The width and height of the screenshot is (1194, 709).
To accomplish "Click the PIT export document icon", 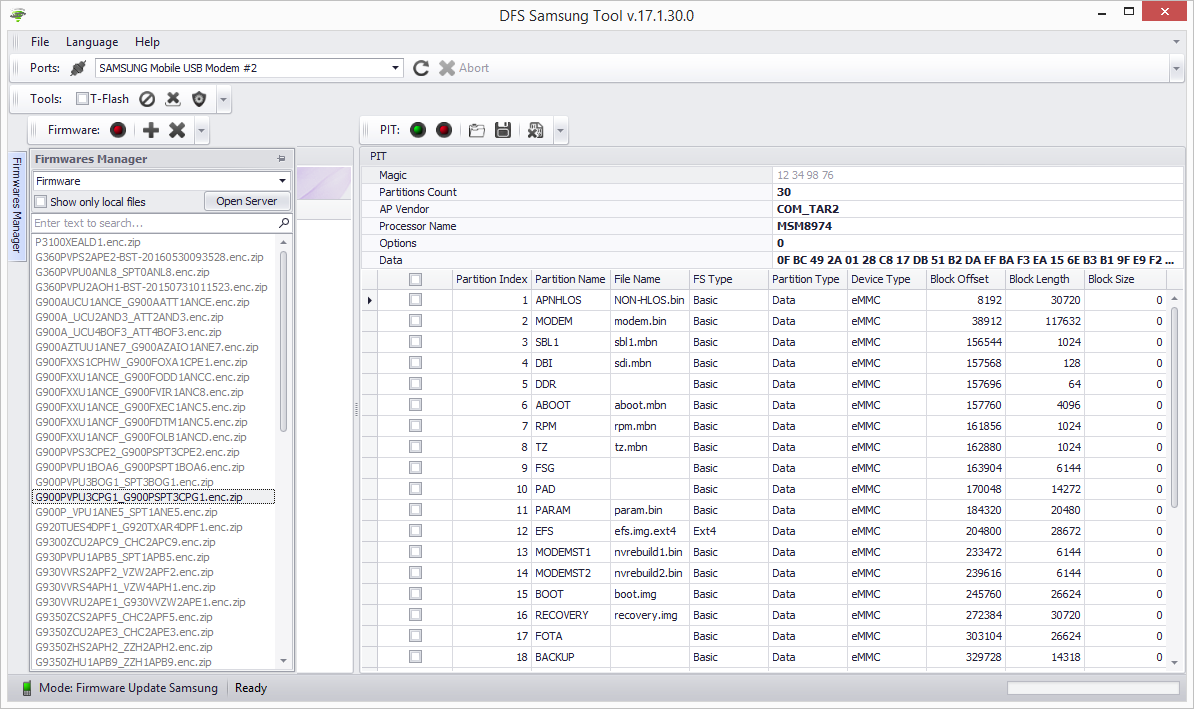I will click(x=535, y=130).
